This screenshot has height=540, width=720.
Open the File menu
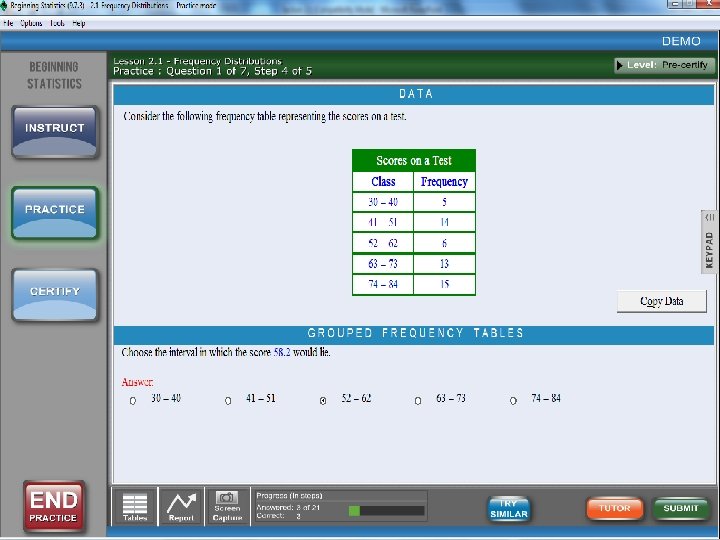point(8,23)
